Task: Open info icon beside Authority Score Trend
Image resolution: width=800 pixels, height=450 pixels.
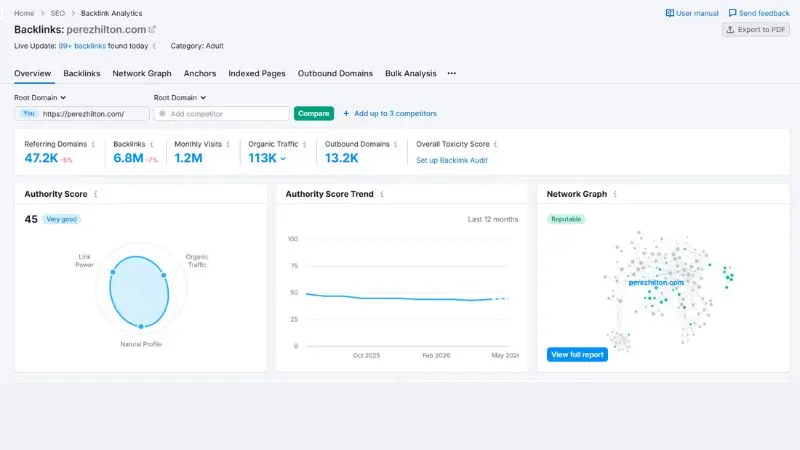Action: coord(382,194)
